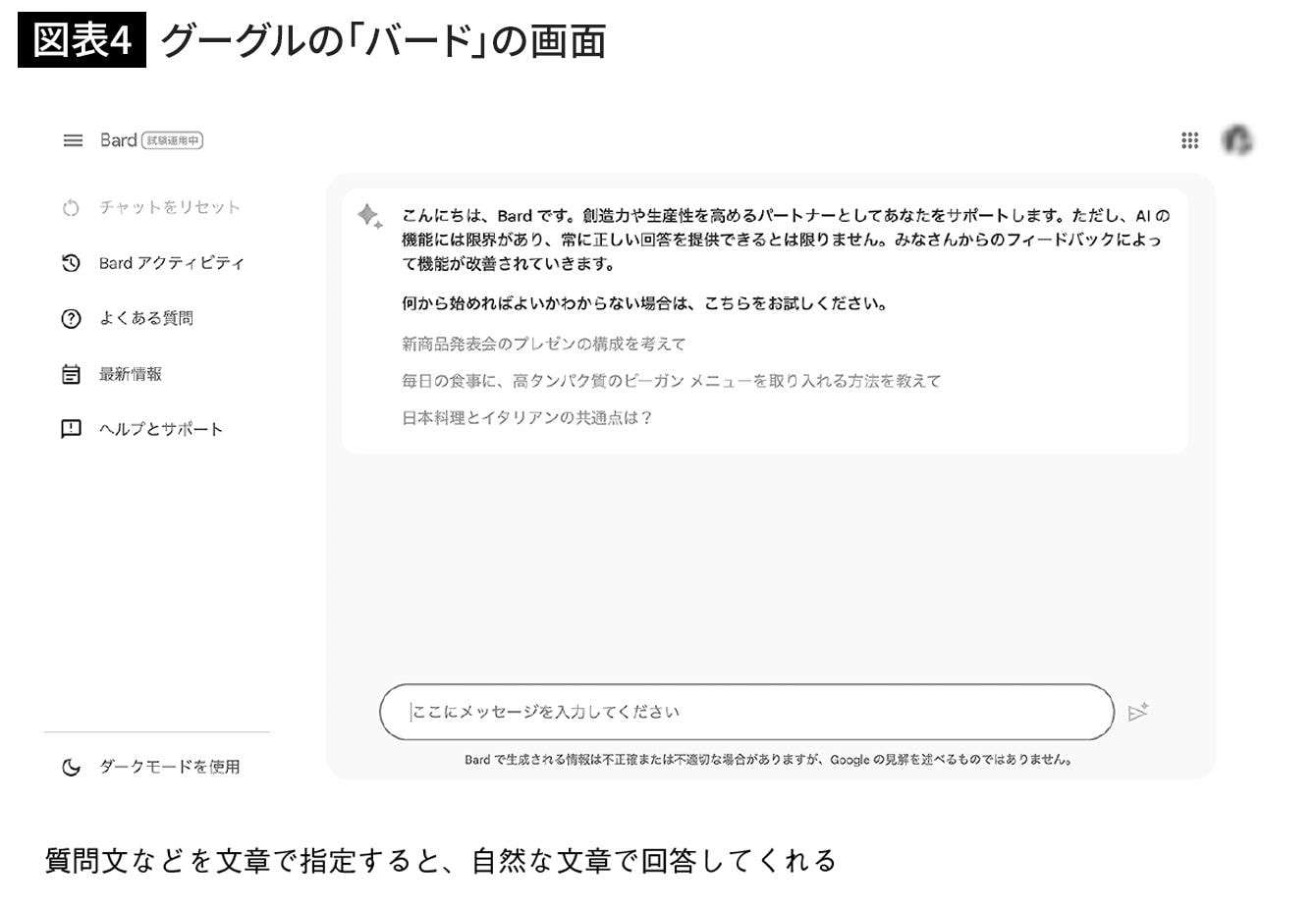Pick the vegan menu high-protein suggestion

671,381
